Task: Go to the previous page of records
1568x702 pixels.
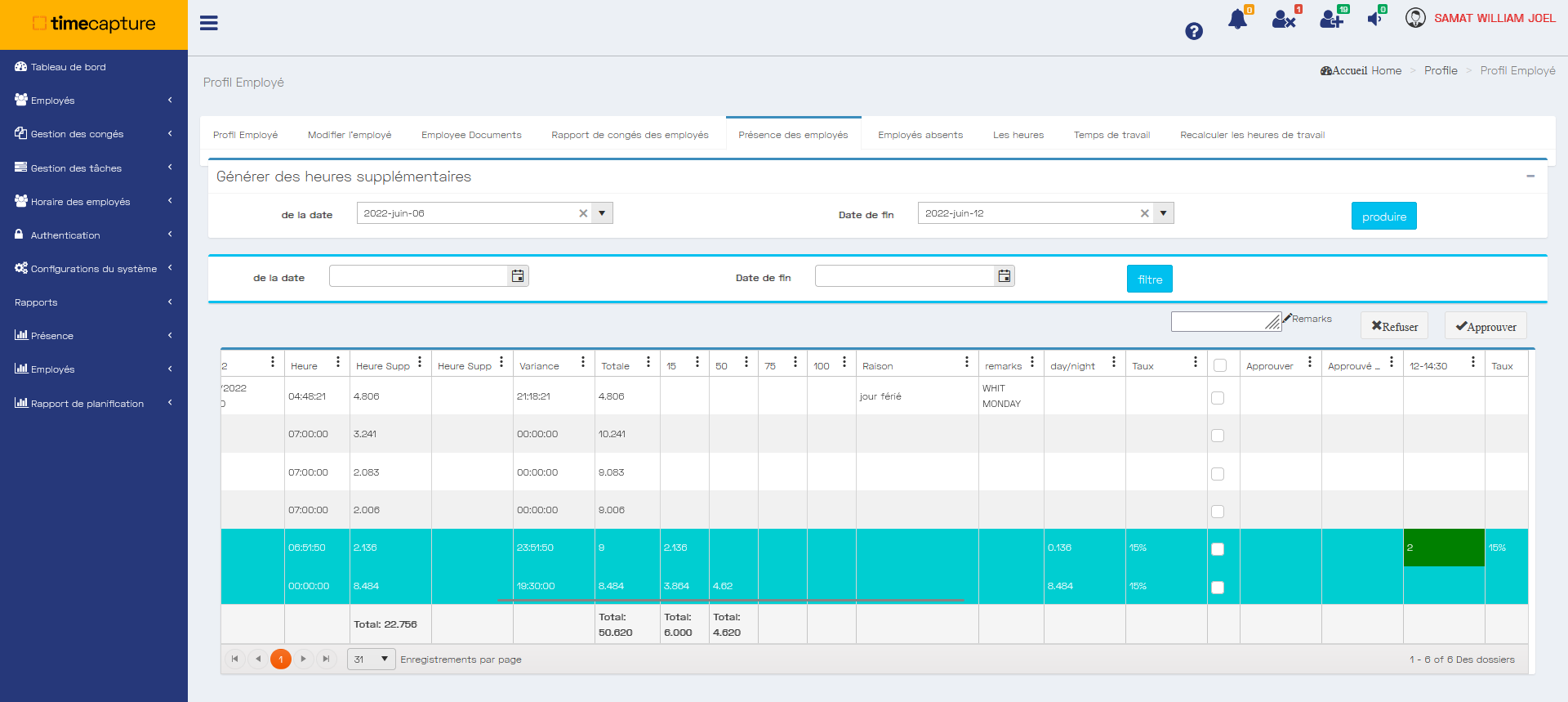Action: point(258,659)
